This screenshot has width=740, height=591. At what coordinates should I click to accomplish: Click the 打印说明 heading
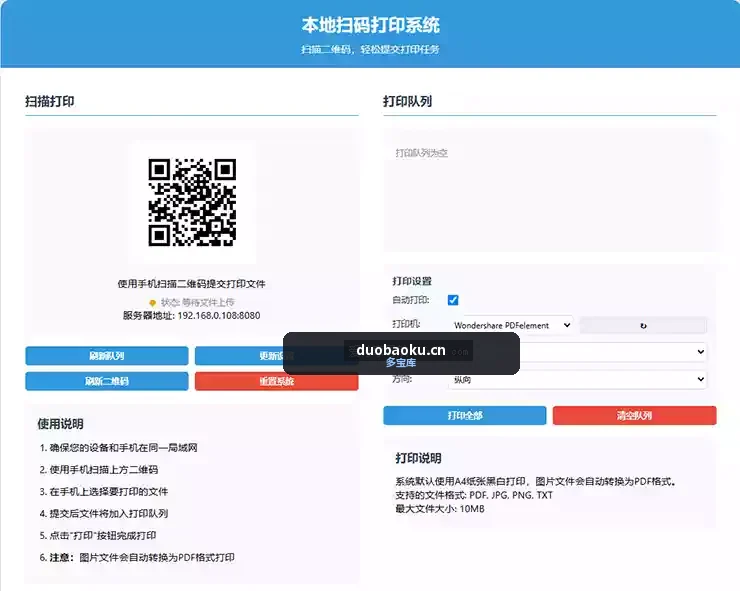(x=418, y=458)
